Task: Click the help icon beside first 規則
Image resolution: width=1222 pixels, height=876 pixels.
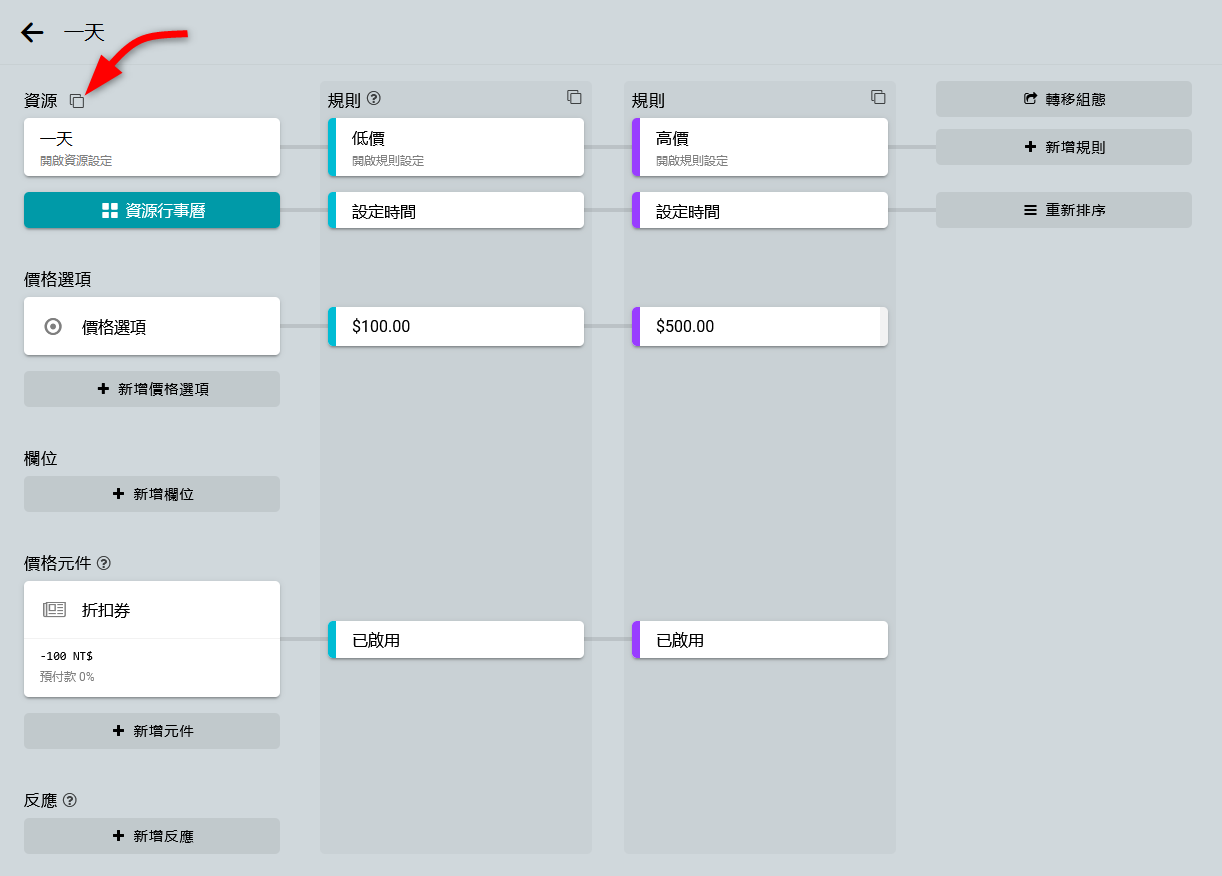Action: pos(374,99)
